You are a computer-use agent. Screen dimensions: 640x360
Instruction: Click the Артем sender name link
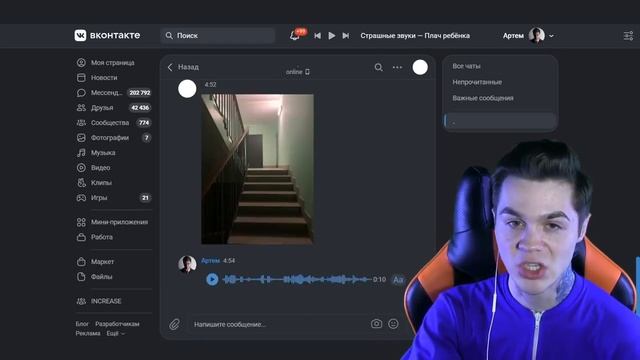click(x=211, y=260)
